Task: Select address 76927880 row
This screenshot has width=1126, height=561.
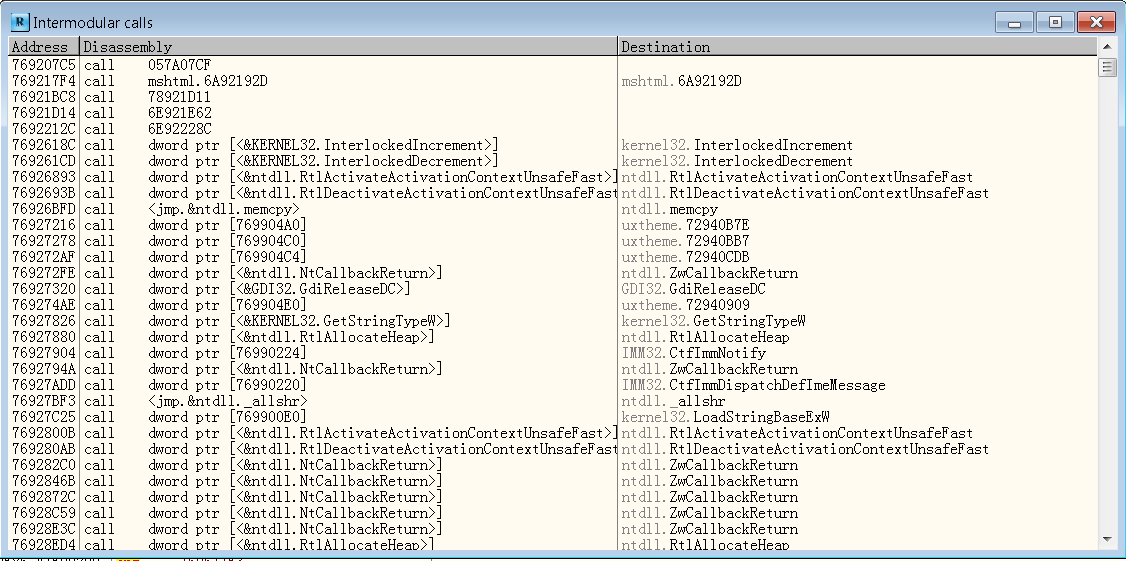Action: pyautogui.click(x=553, y=337)
